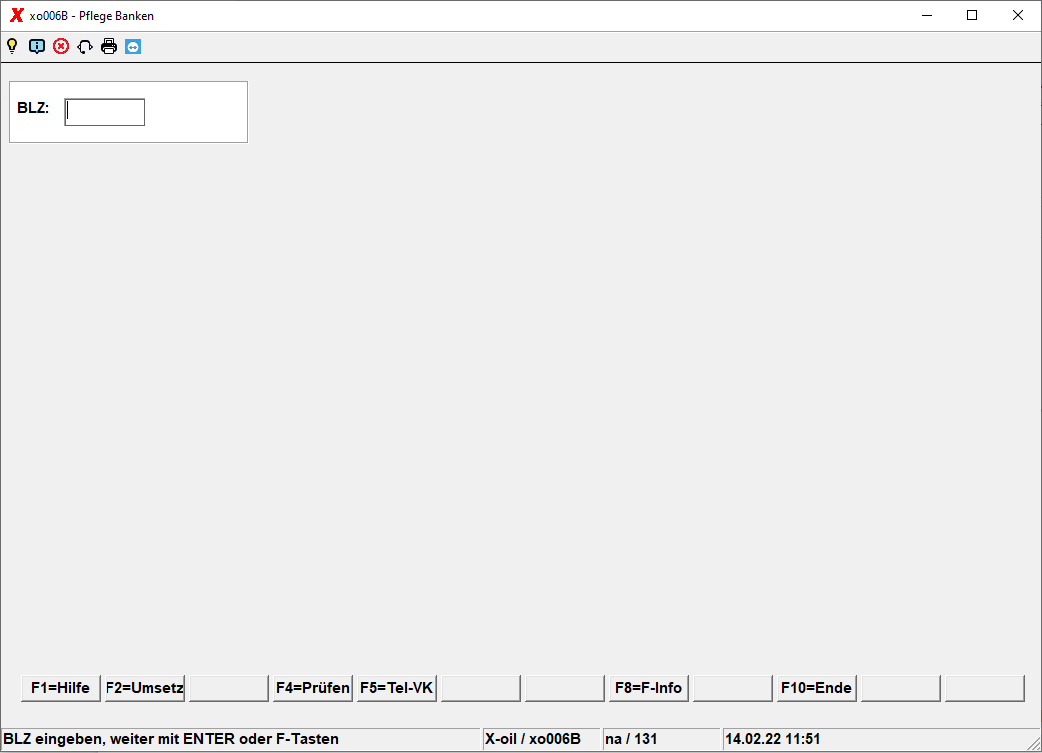This screenshot has height=753, width=1042.
Task: Click window title 'xo006B - Pflege Banken'
Action: pyautogui.click(x=92, y=16)
